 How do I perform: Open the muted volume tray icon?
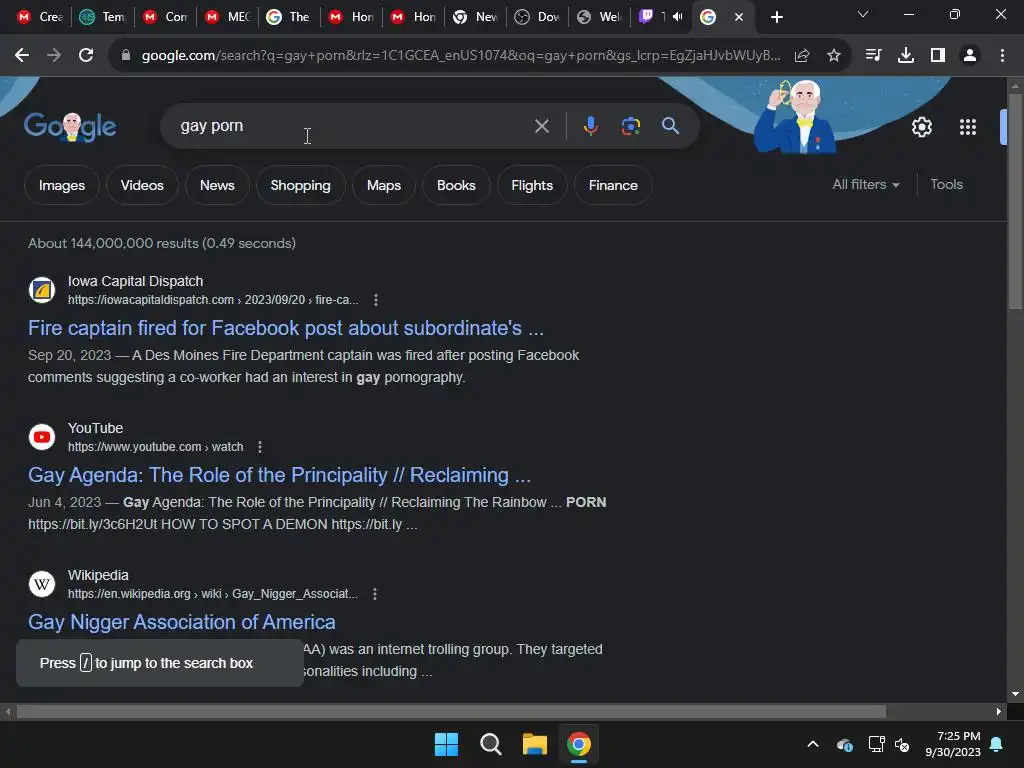point(902,744)
